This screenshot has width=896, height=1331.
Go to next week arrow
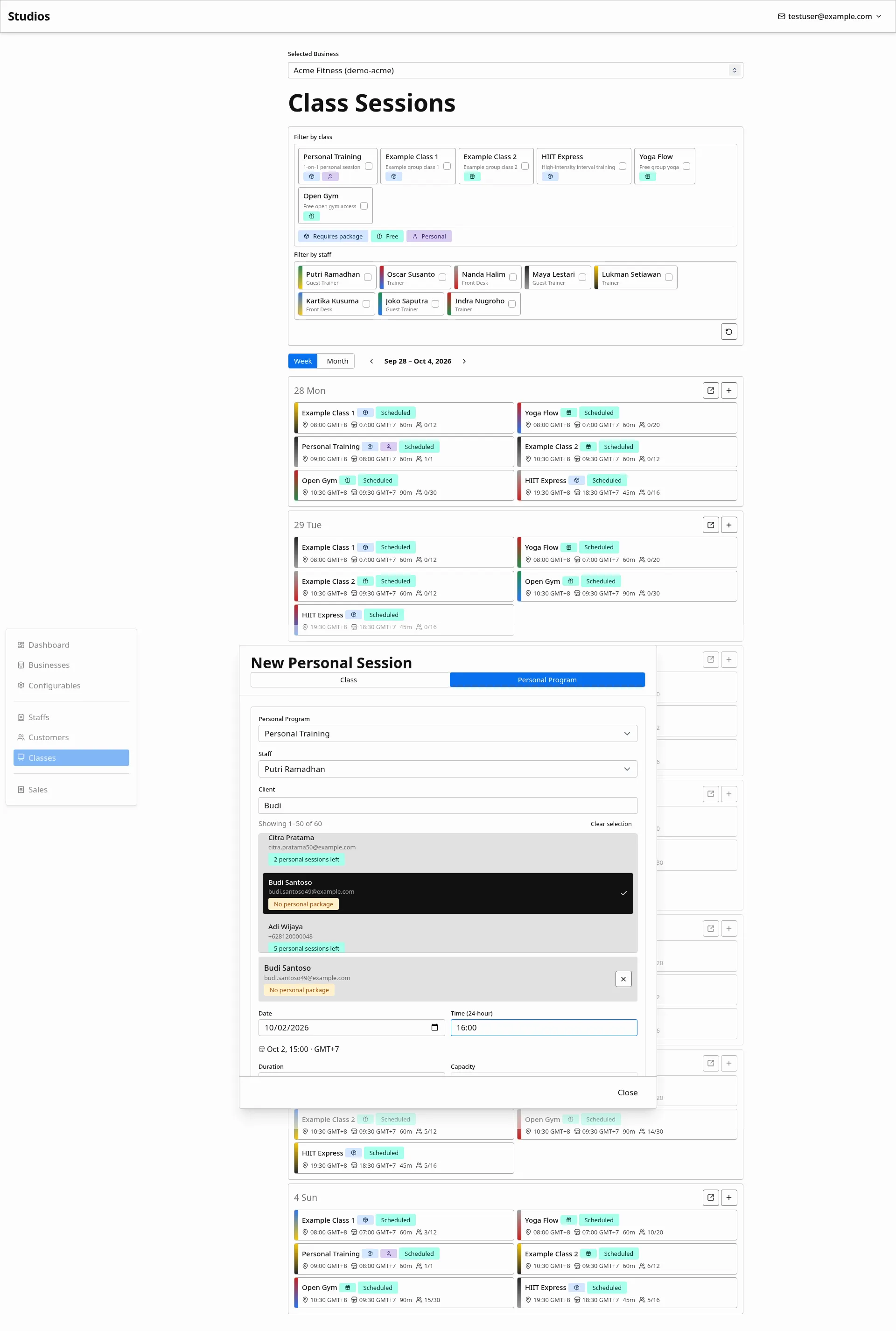(x=464, y=361)
